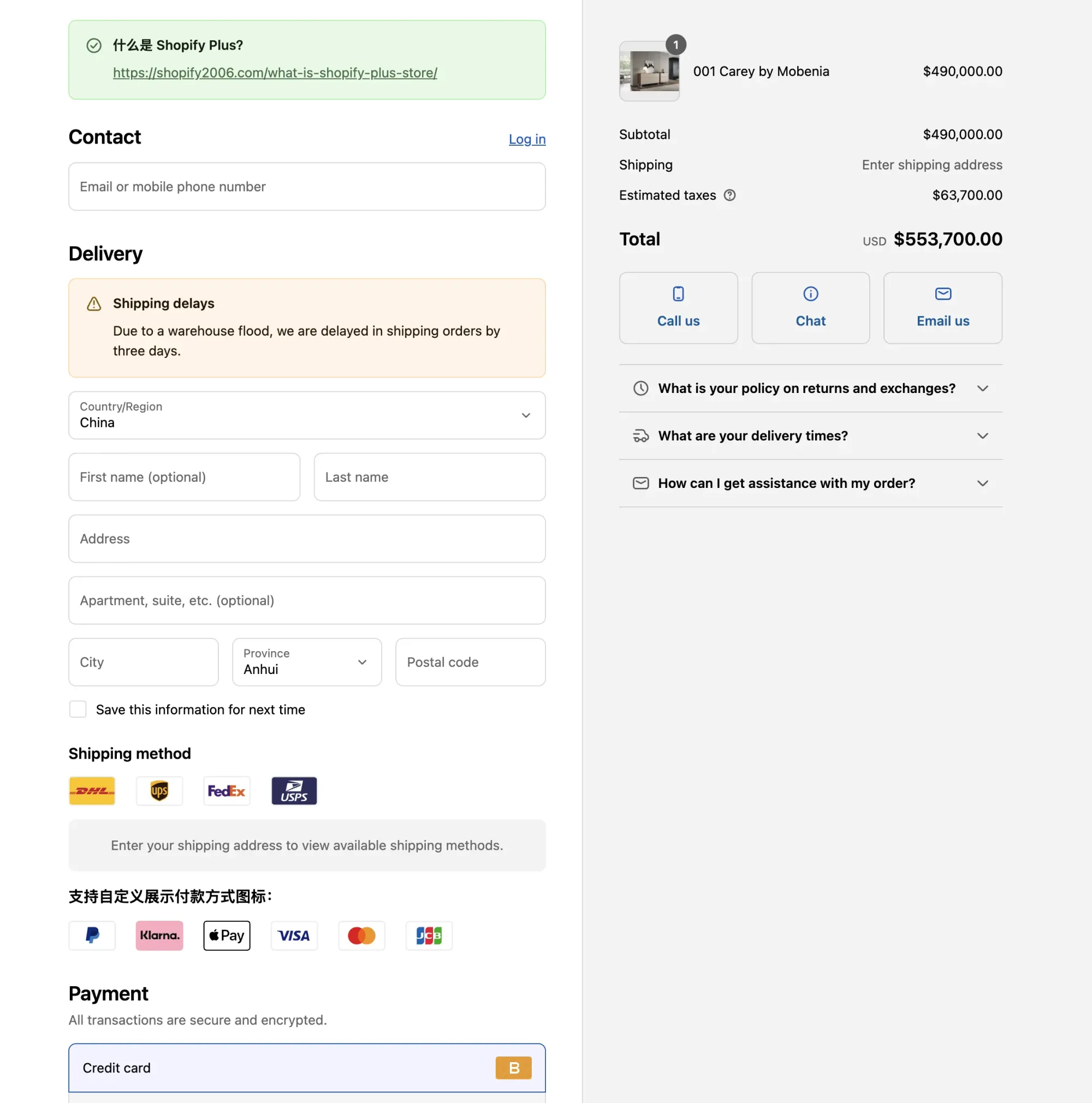The height and width of the screenshot is (1103, 1092).
Task: Click the Apple Pay icon
Action: coord(227,936)
